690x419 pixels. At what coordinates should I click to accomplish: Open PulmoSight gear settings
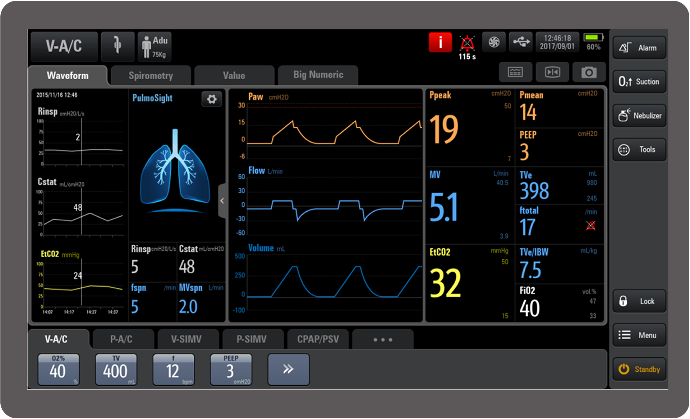[x=210, y=99]
